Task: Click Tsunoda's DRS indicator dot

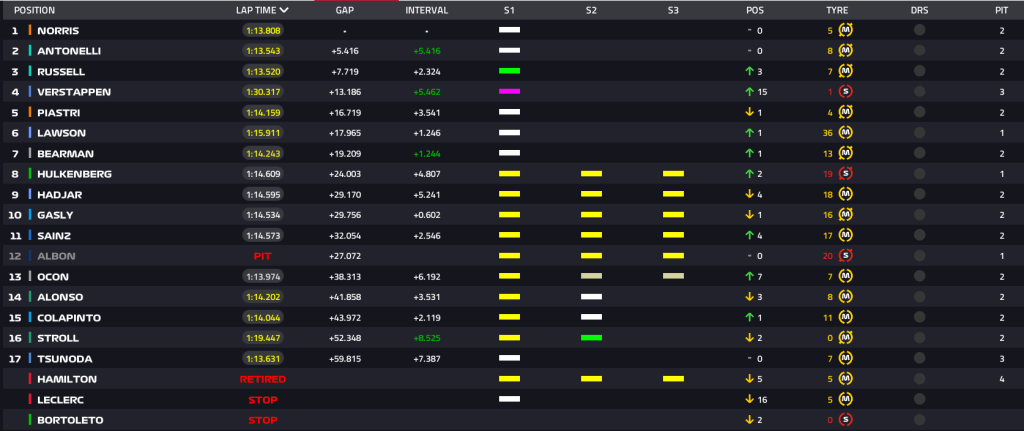Action: tap(920, 359)
